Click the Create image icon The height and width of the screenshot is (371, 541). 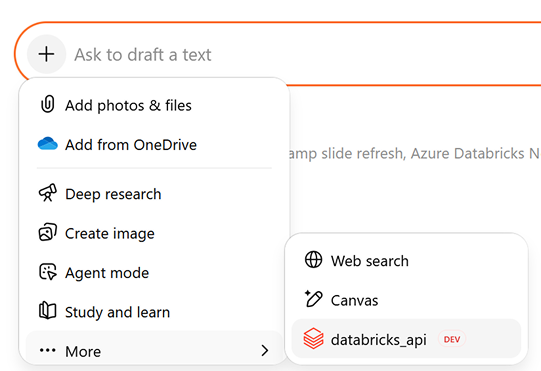coord(48,232)
